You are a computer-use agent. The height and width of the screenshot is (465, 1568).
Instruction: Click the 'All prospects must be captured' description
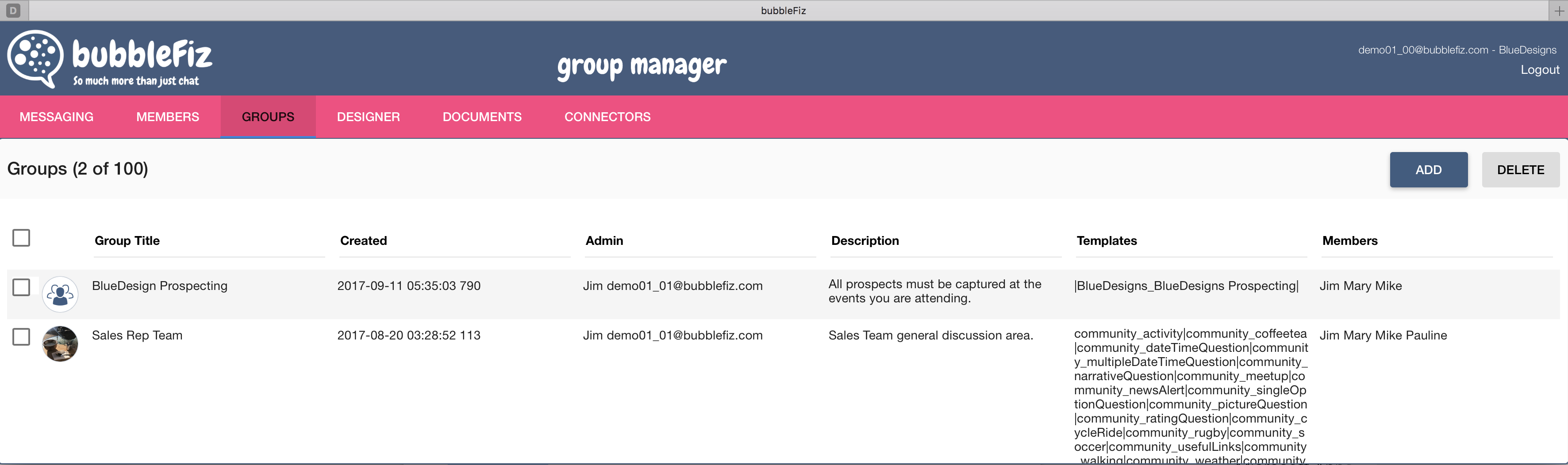pos(935,291)
